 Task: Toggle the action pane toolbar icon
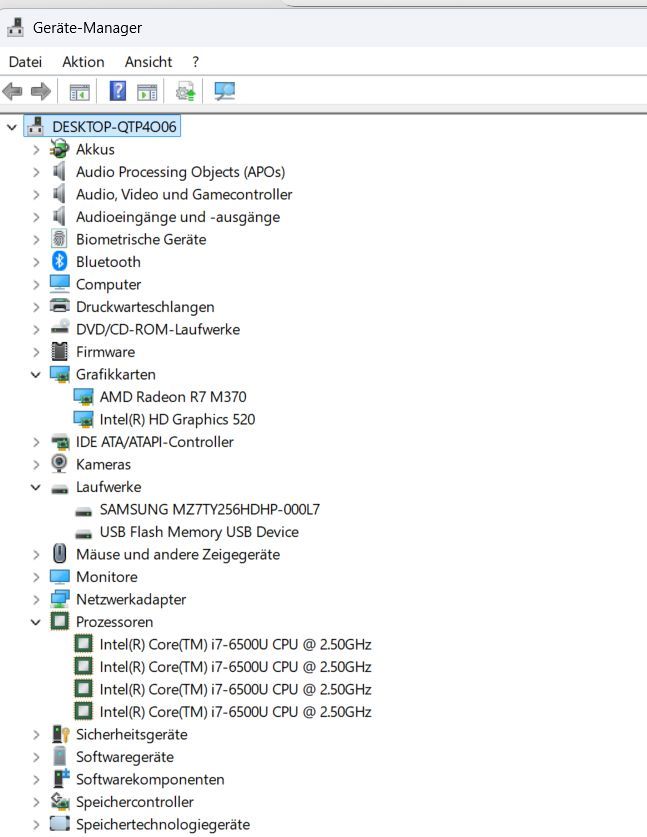tap(148, 92)
